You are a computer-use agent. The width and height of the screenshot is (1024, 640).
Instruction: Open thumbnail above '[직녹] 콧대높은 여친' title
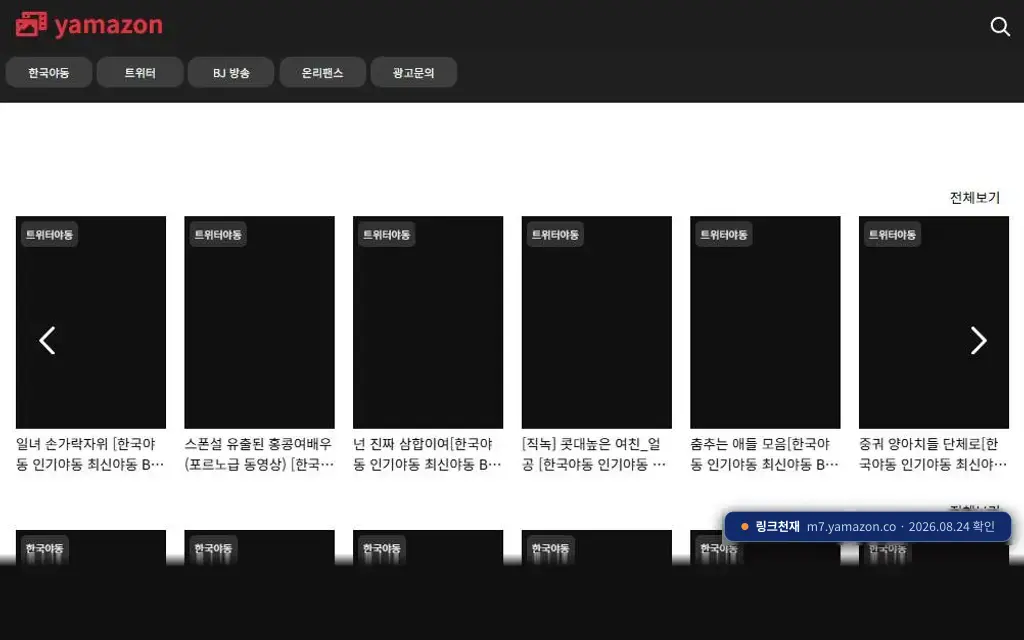pyautogui.click(x=596, y=322)
